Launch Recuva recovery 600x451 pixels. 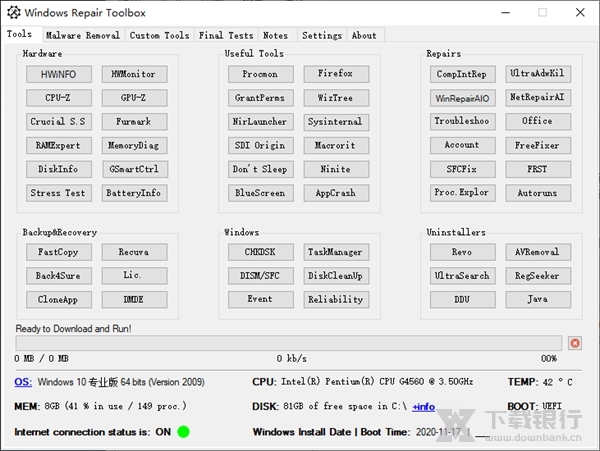click(x=134, y=252)
